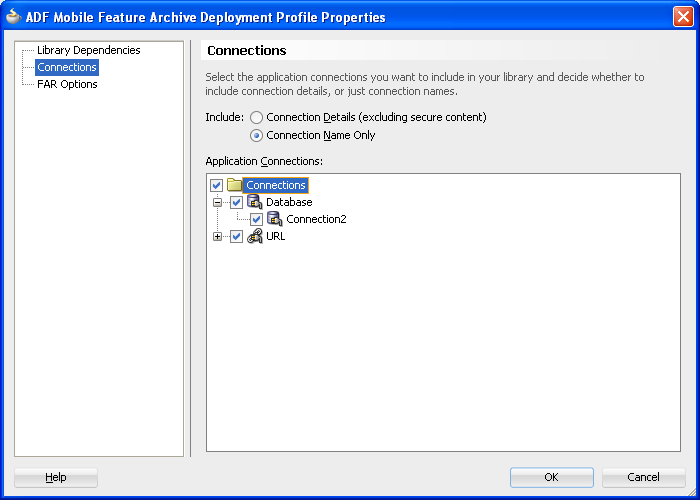The image size is (700, 500).
Task: Expand the URL tree node
Action: point(217,237)
